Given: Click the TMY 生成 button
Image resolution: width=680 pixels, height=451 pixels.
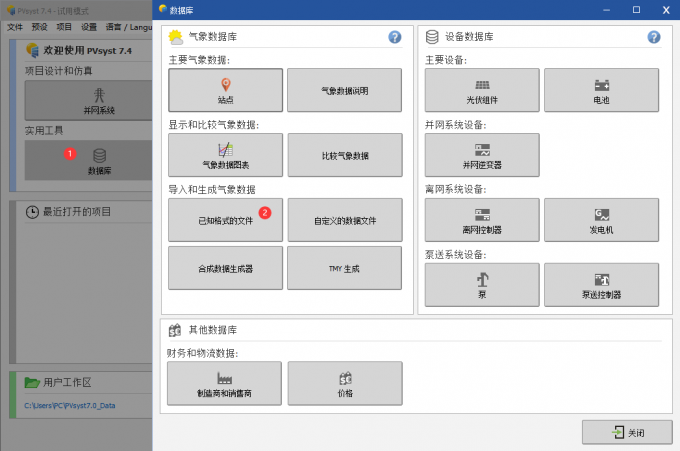Looking at the screenshot, I should [344, 268].
